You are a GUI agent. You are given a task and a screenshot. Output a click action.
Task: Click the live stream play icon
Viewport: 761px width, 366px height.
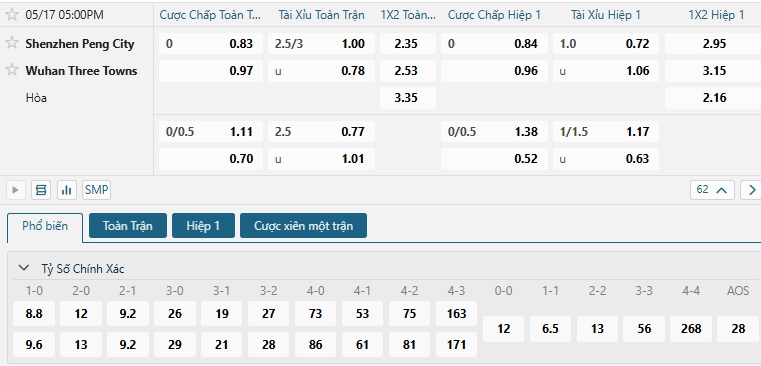[16, 190]
